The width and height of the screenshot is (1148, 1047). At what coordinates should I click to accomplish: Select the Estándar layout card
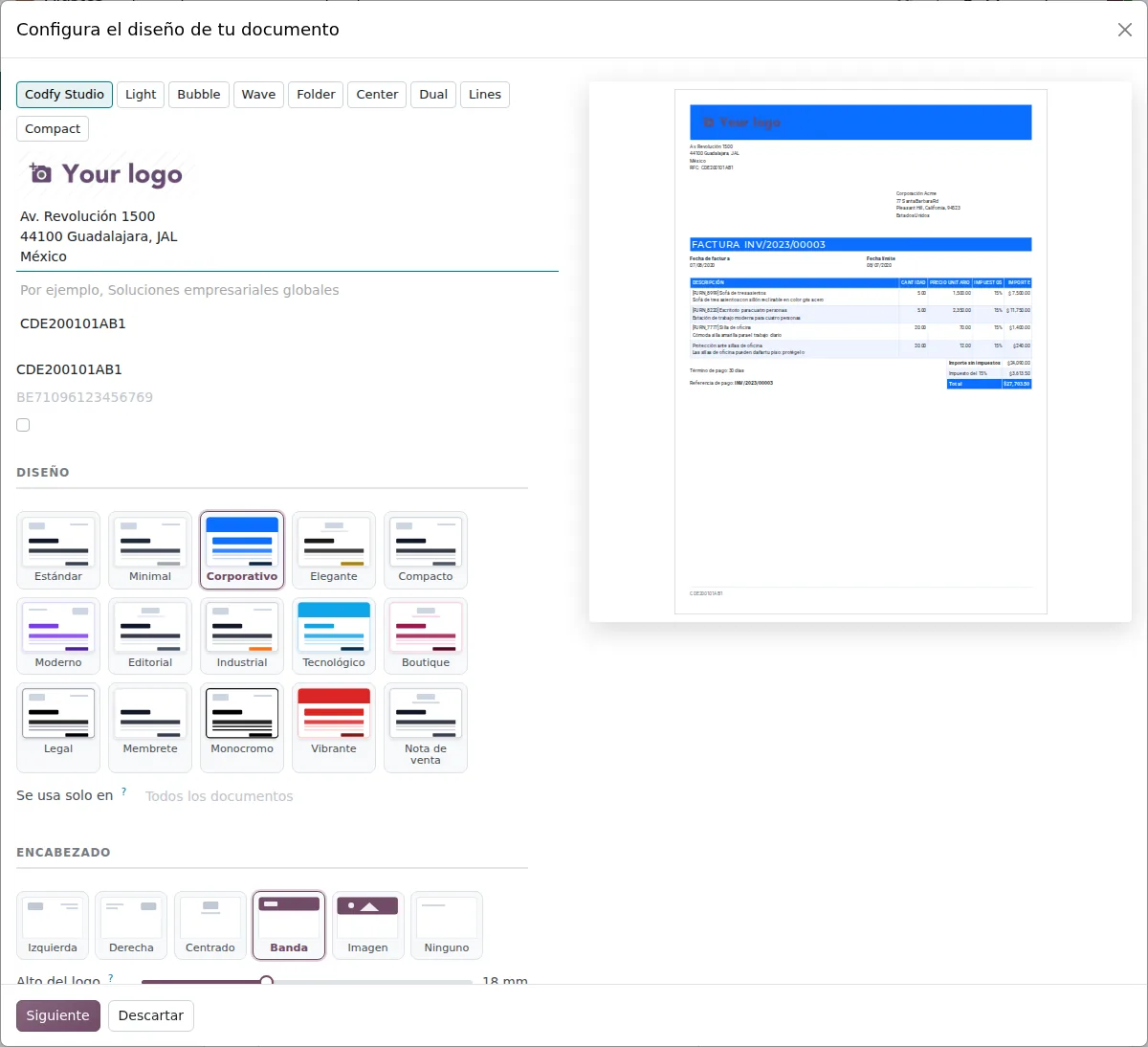click(x=58, y=550)
